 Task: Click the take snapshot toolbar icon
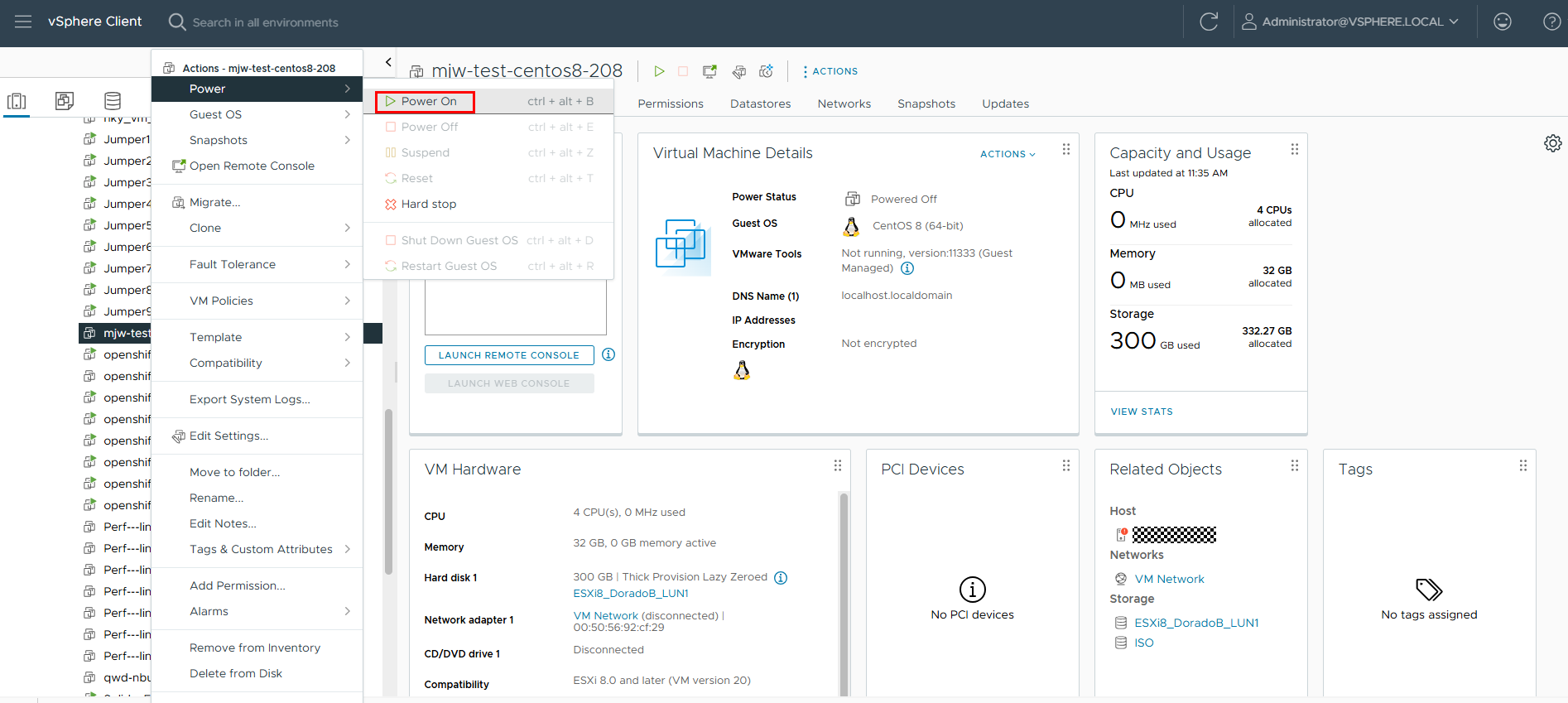point(767,71)
